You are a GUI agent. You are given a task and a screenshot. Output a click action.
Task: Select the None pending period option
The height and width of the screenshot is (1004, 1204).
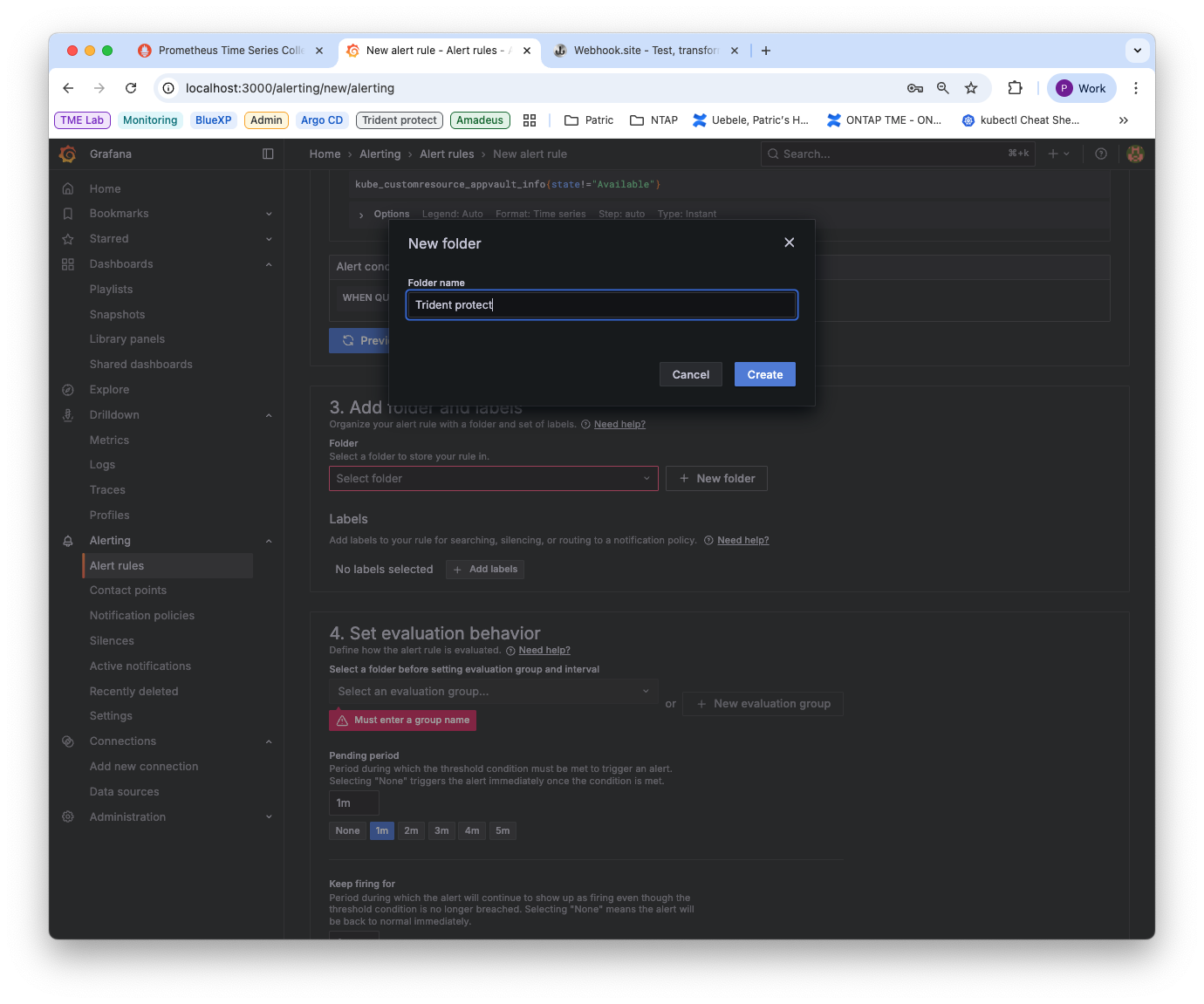coord(347,830)
